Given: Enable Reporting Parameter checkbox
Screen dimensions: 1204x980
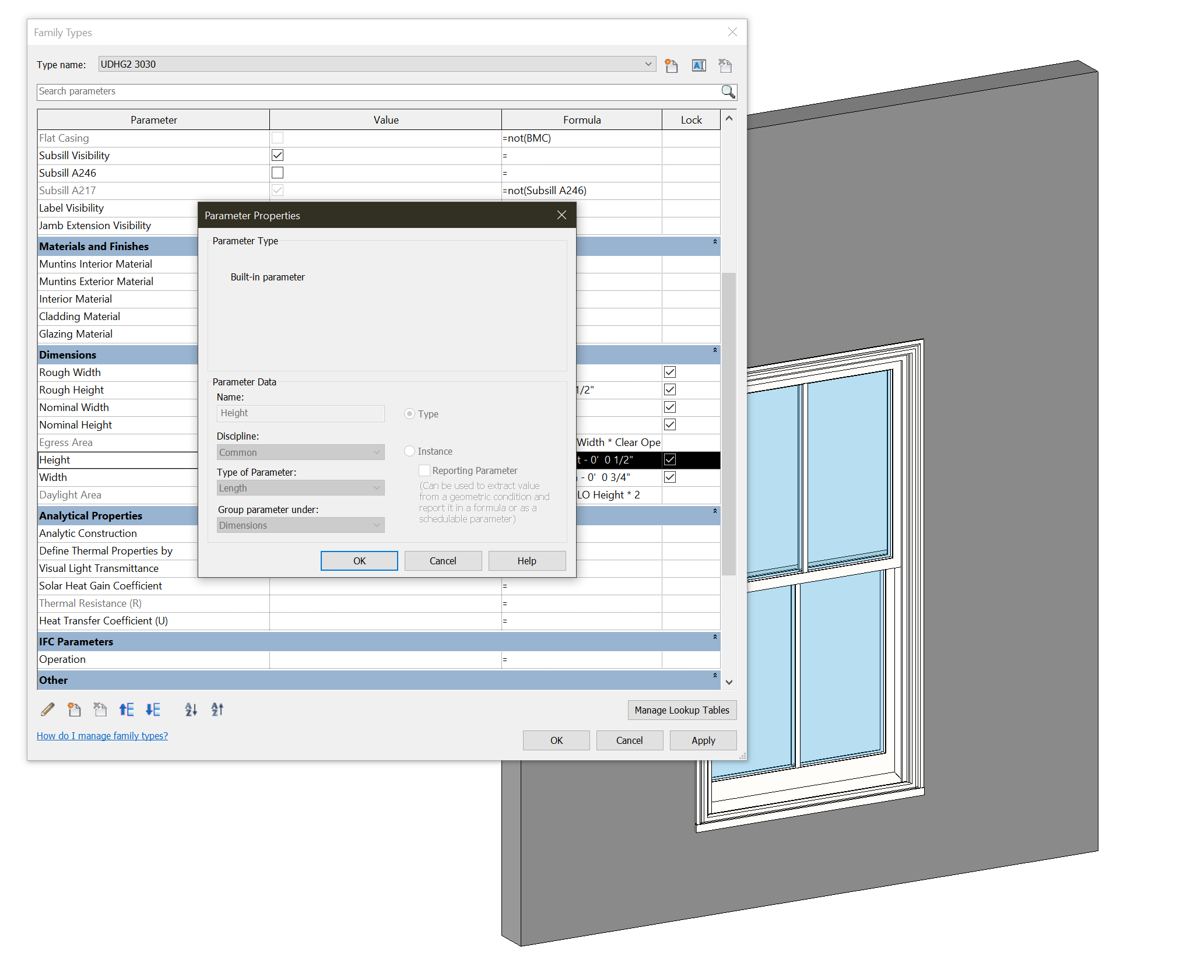Looking at the screenshot, I should point(424,470).
